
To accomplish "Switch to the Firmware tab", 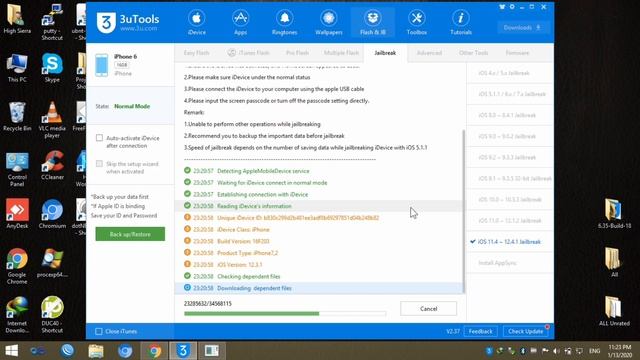I will (517, 53).
